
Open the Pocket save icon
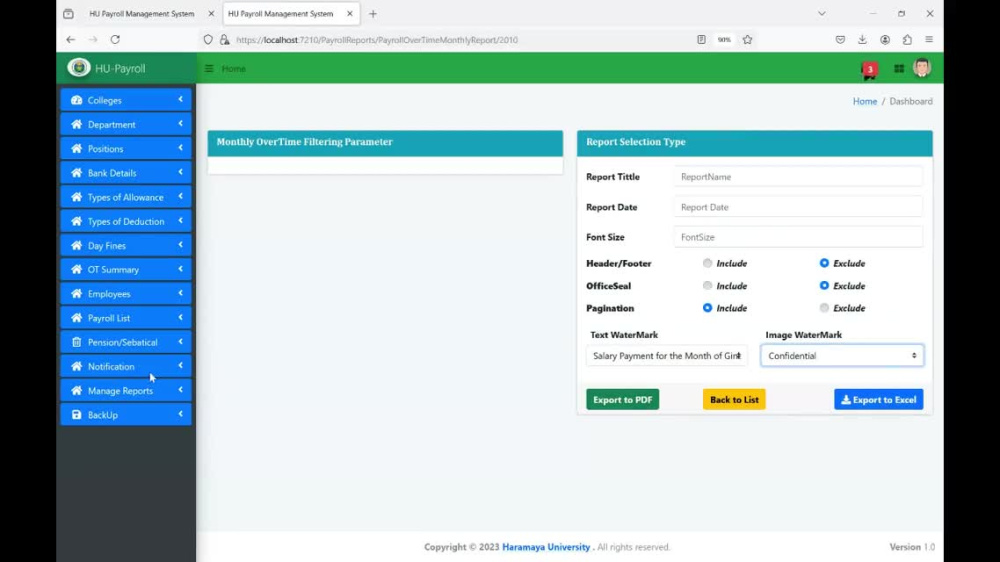pos(840,40)
